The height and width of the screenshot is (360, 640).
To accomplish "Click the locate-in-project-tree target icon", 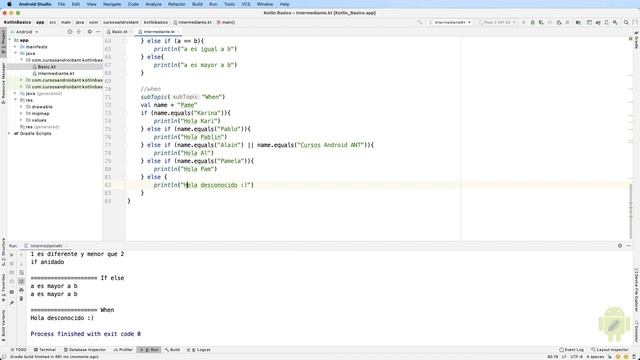I will (x=70, y=32).
